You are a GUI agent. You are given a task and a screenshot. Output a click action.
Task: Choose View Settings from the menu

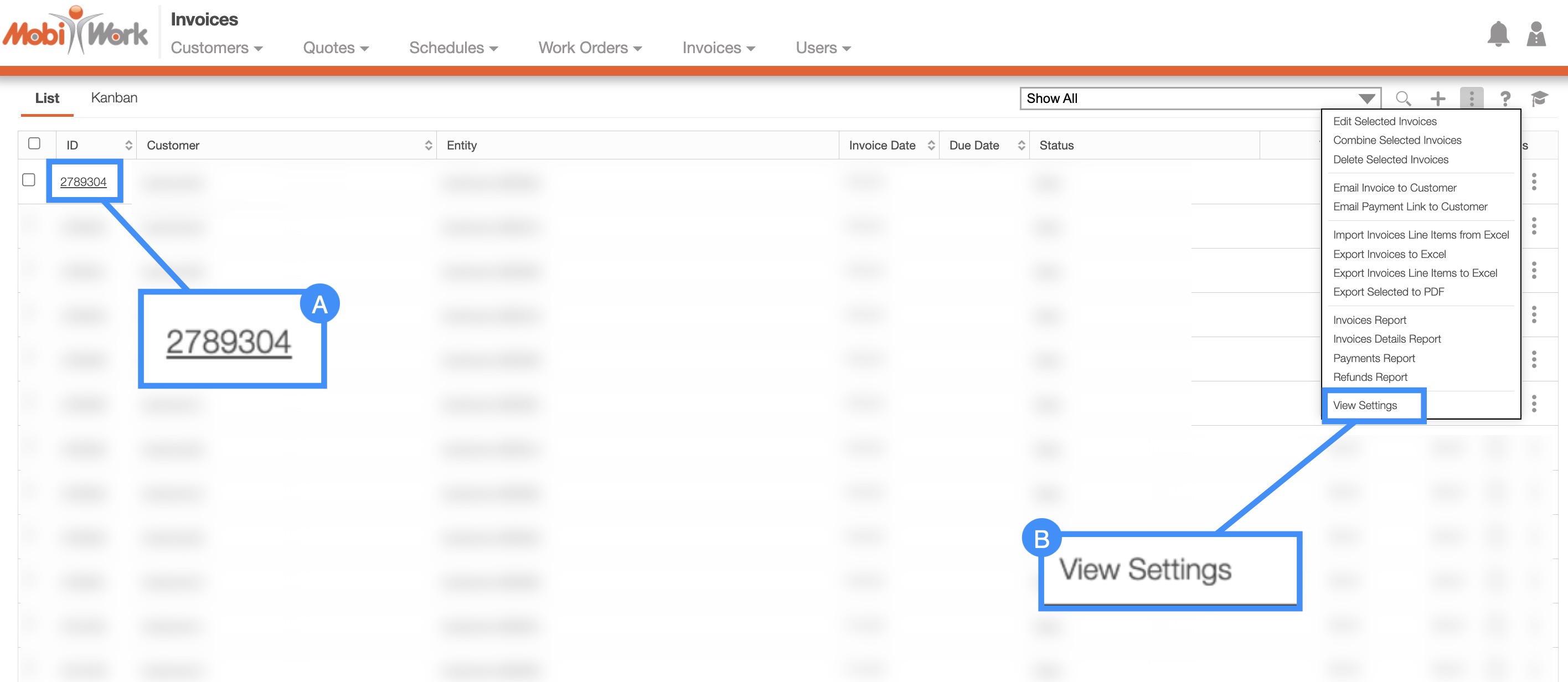coord(1365,405)
